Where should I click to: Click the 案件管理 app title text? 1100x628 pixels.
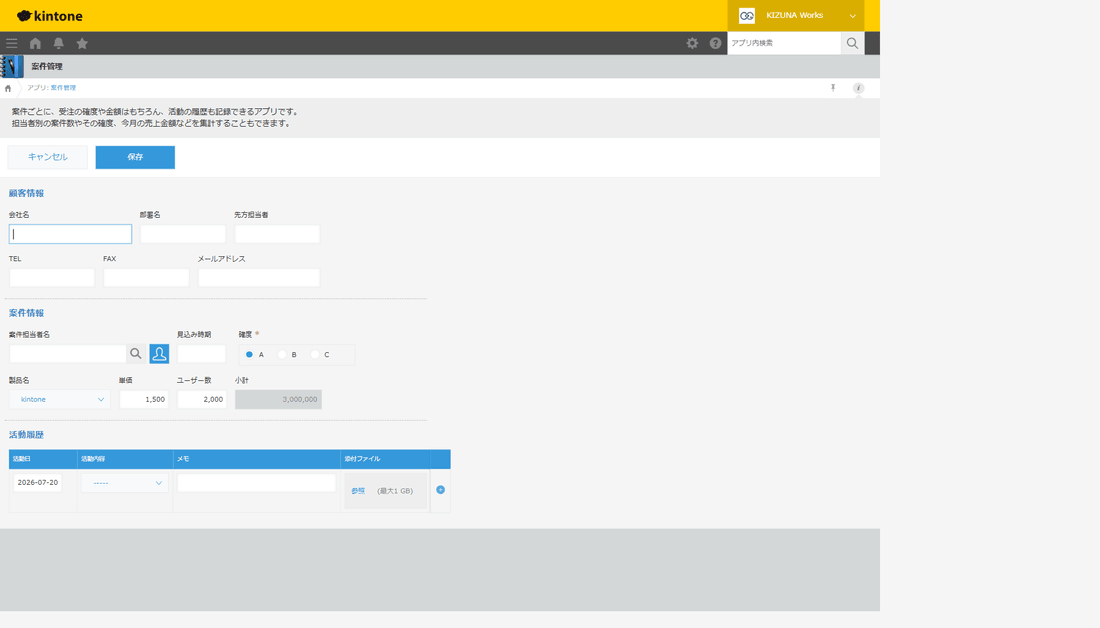click(47, 67)
